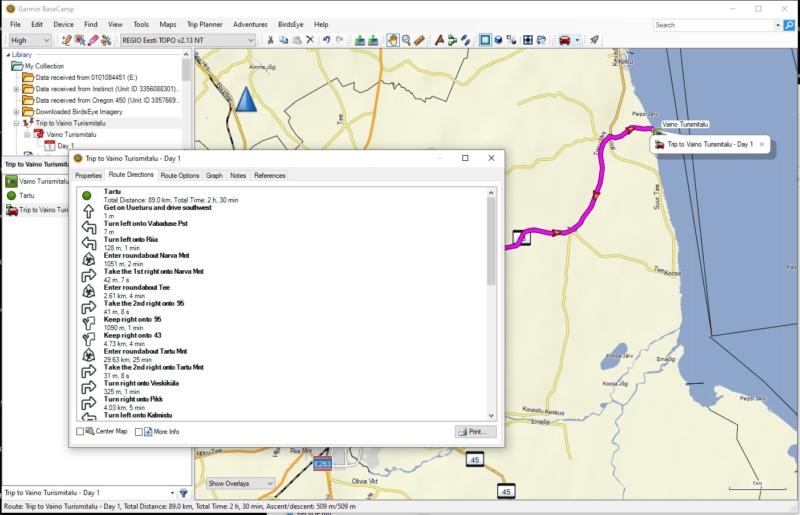800x515 pixels.
Task: Click the filter funnel icon
Action: pos(183,493)
